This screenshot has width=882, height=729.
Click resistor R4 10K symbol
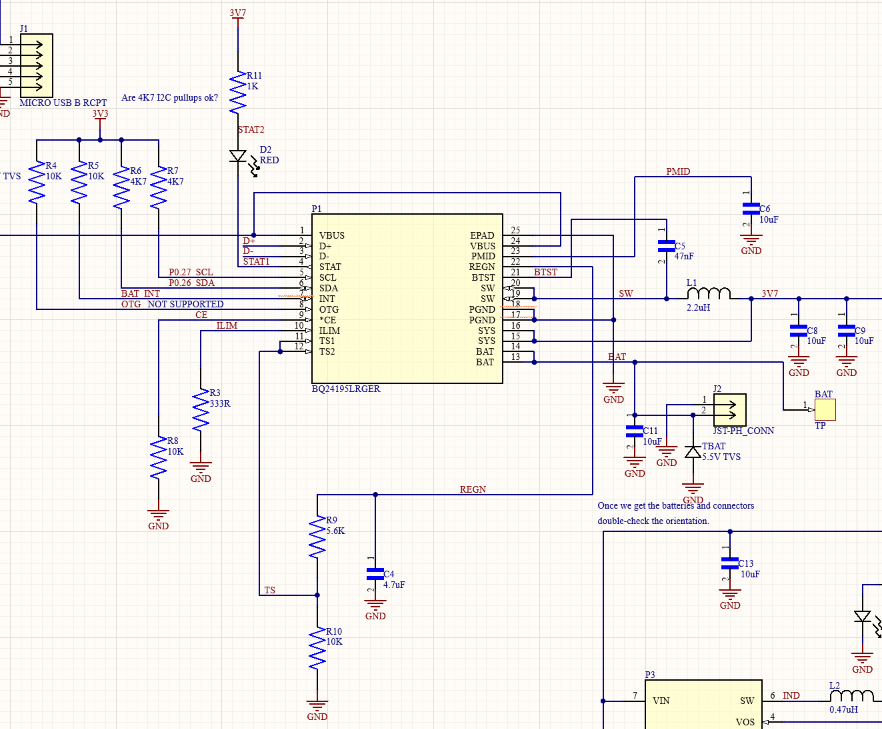pyautogui.click(x=37, y=182)
